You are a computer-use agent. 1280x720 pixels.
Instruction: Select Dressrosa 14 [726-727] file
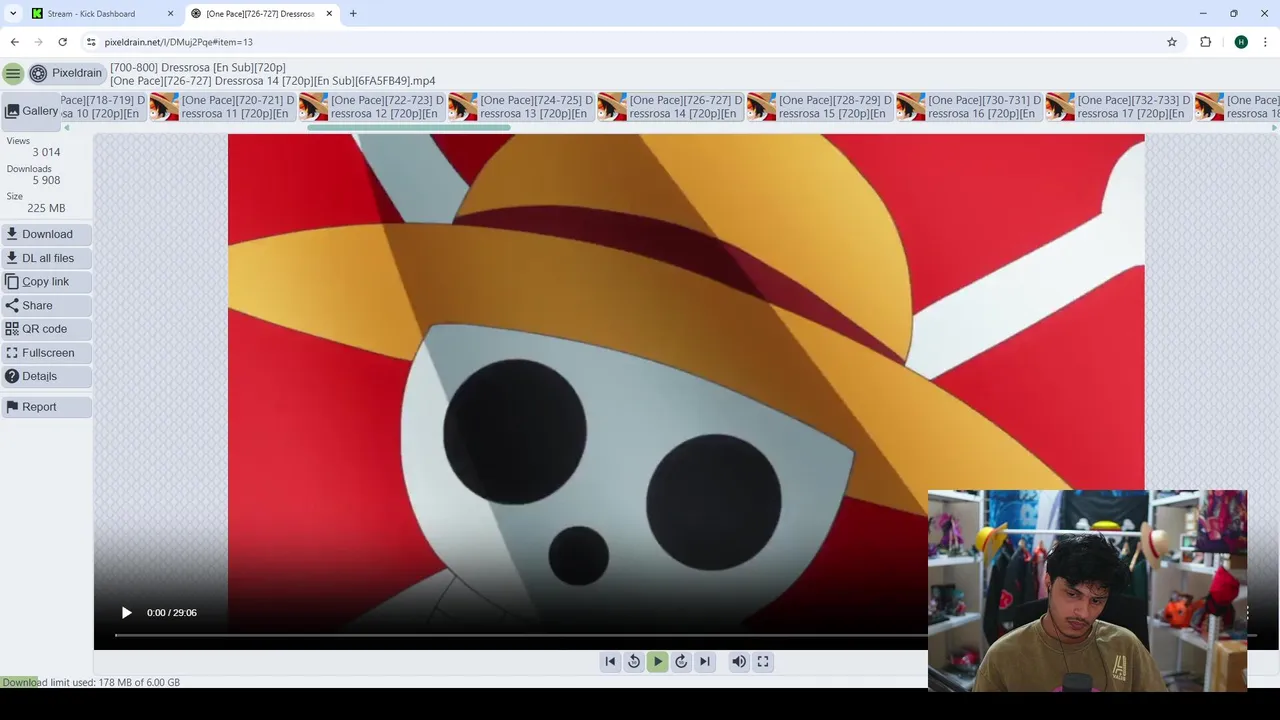(671, 107)
